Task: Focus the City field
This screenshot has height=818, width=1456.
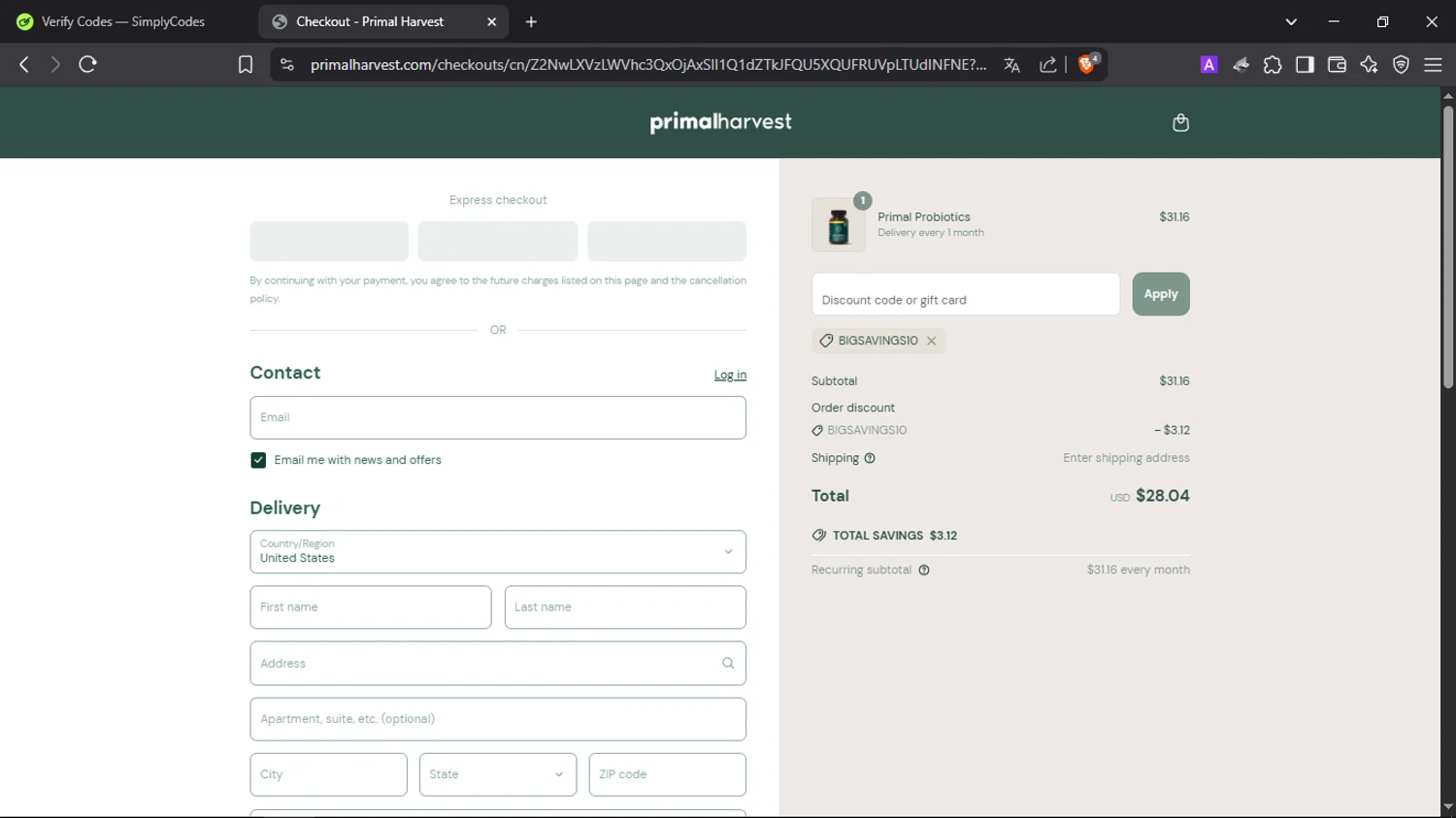Action: (x=329, y=774)
